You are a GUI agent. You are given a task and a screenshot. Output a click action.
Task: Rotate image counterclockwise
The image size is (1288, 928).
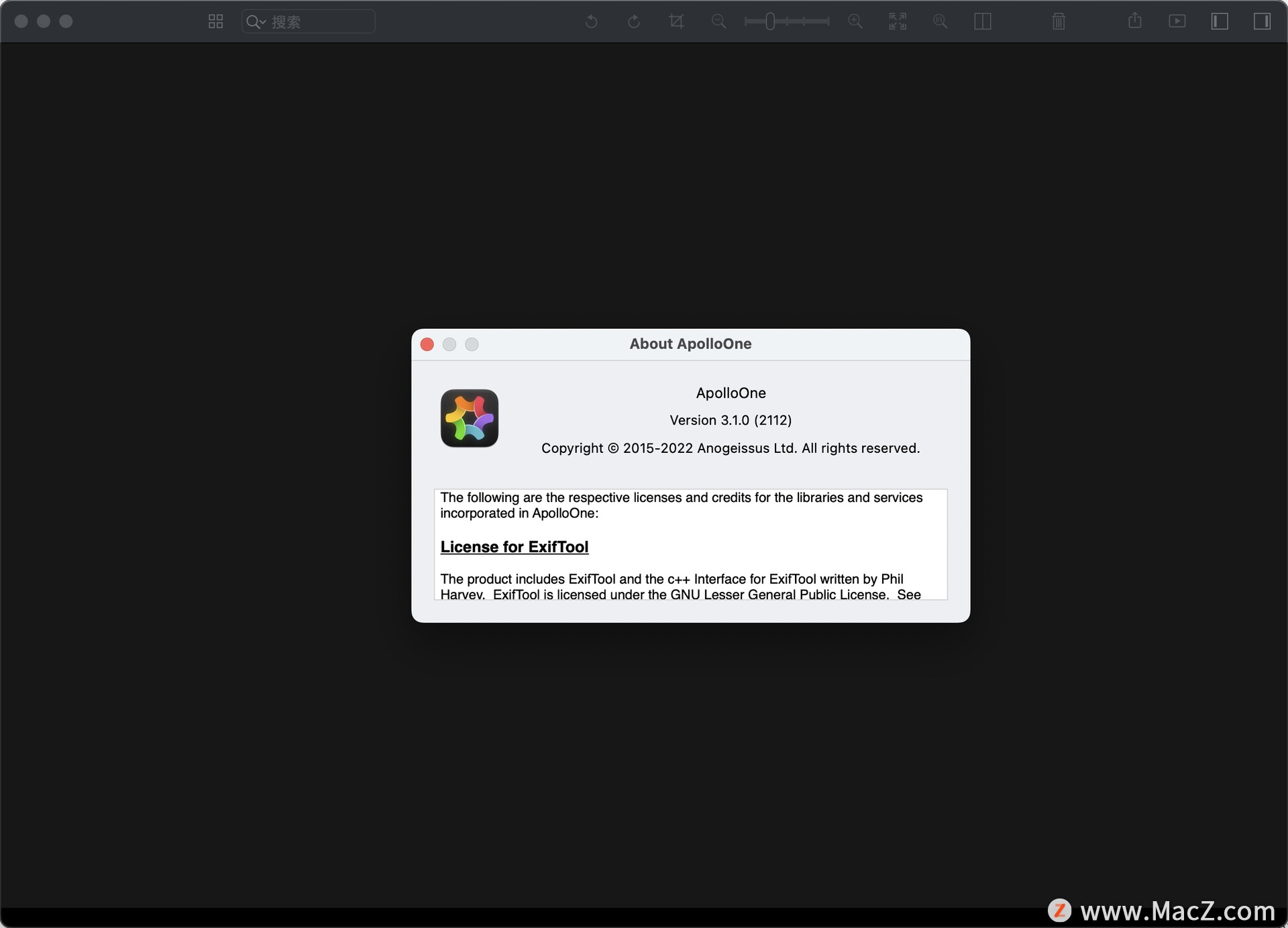coord(591,21)
